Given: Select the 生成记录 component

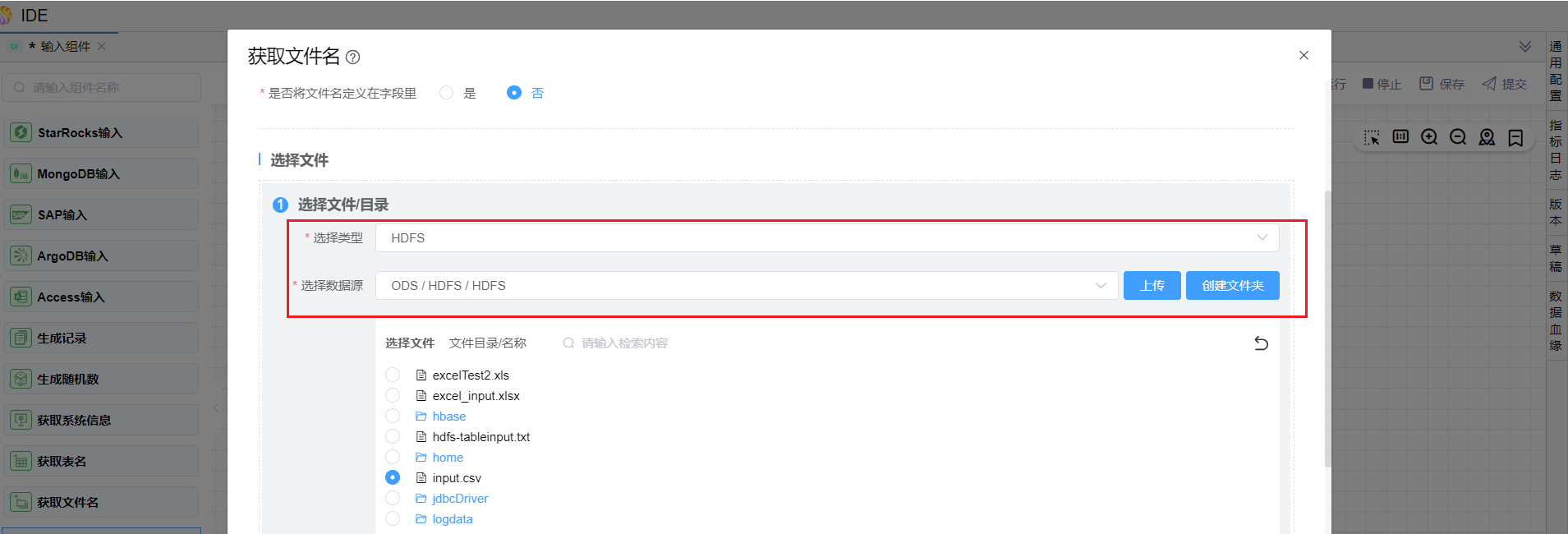Looking at the screenshot, I should click(102, 338).
